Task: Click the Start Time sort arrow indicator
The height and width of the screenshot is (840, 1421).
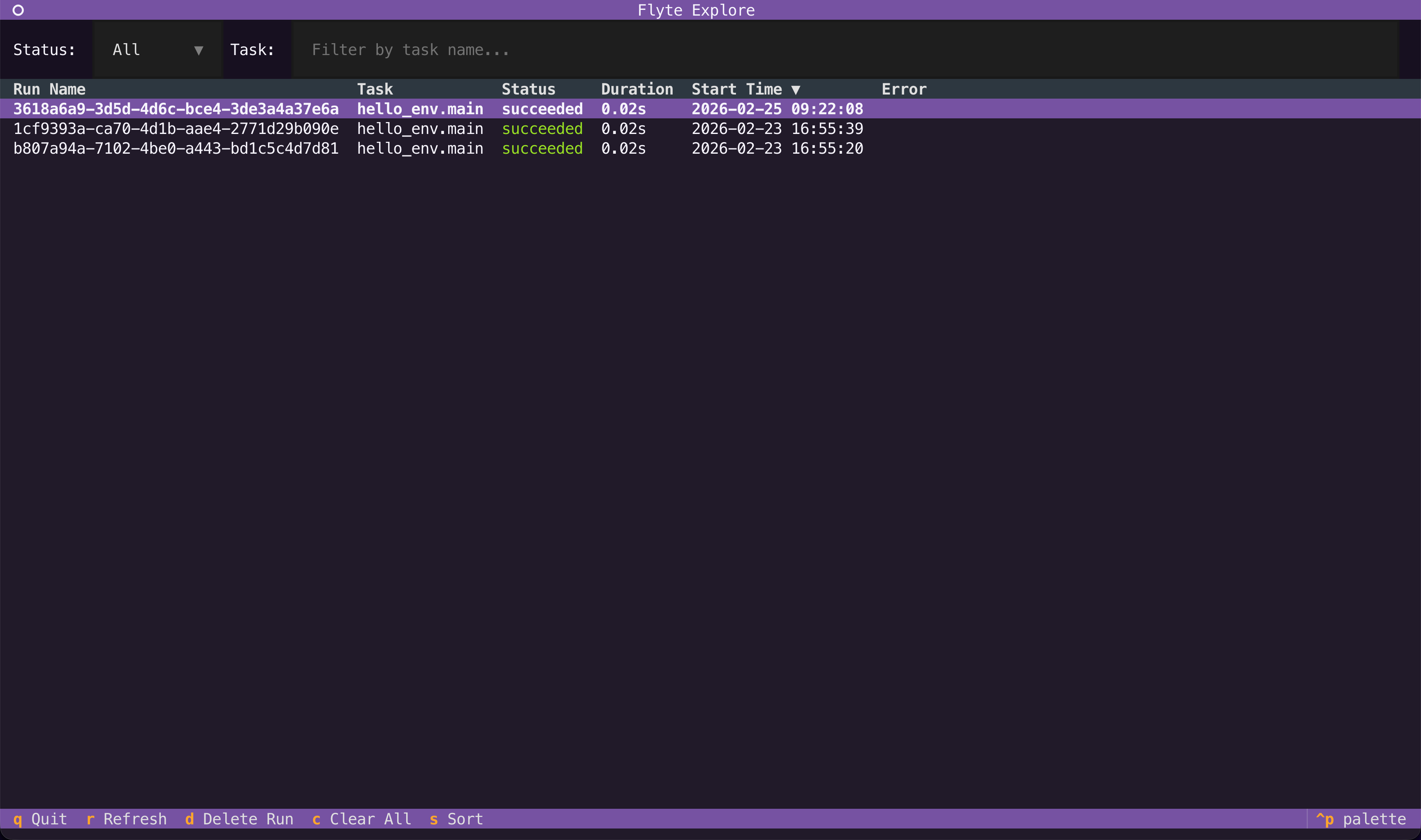Action: (x=795, y=90)
